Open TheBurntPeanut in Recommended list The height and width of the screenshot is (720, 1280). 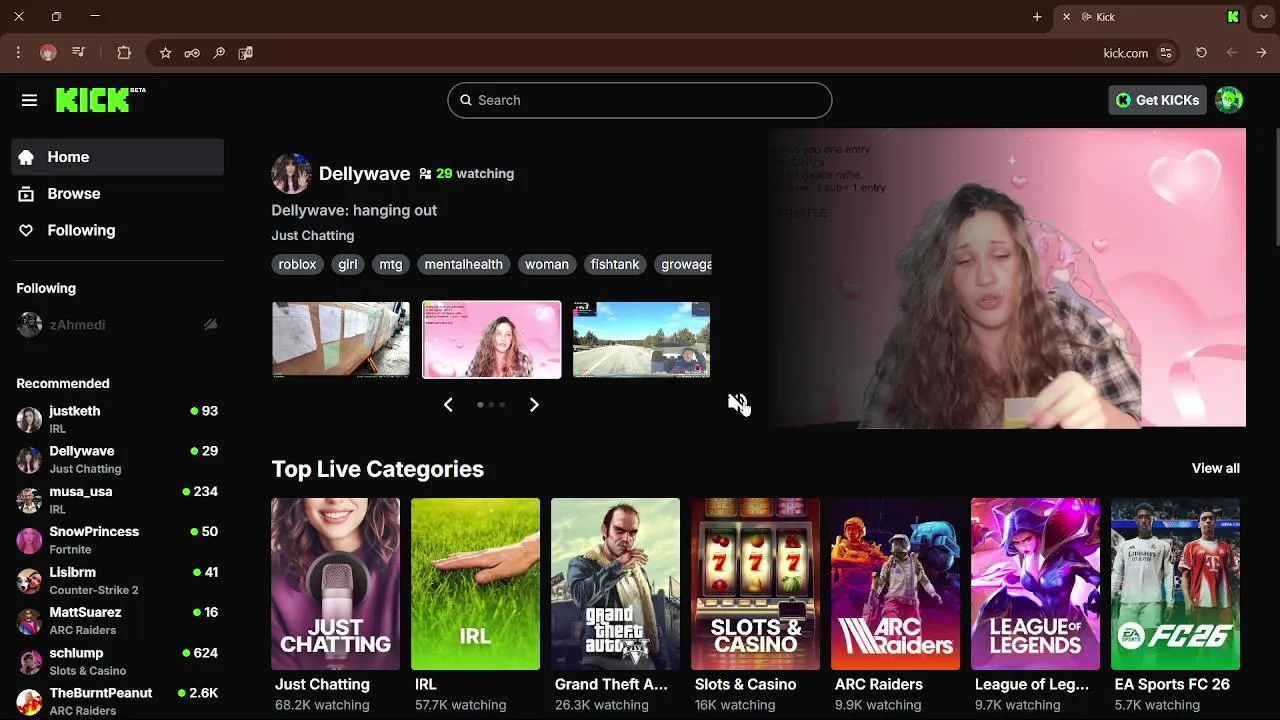[x=118, y=701]
